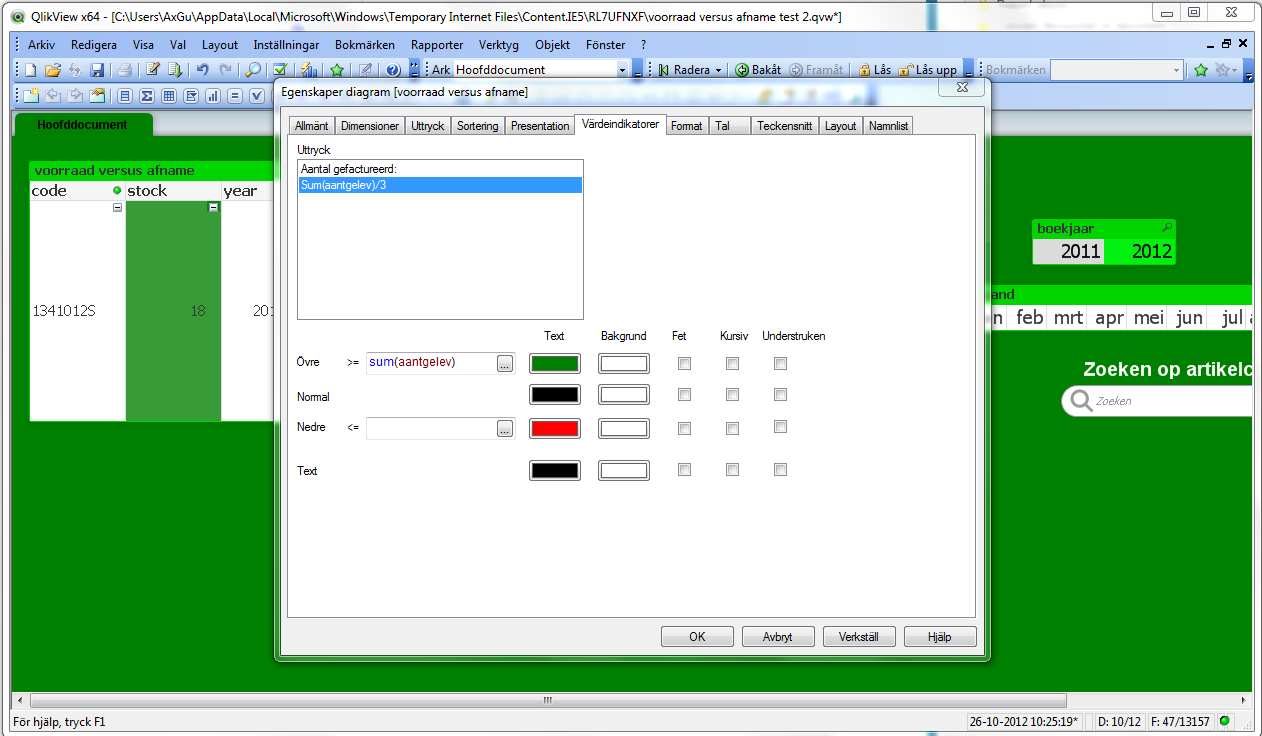
Task: Check Fet for the Övre row
Action: tap(684, 364)
